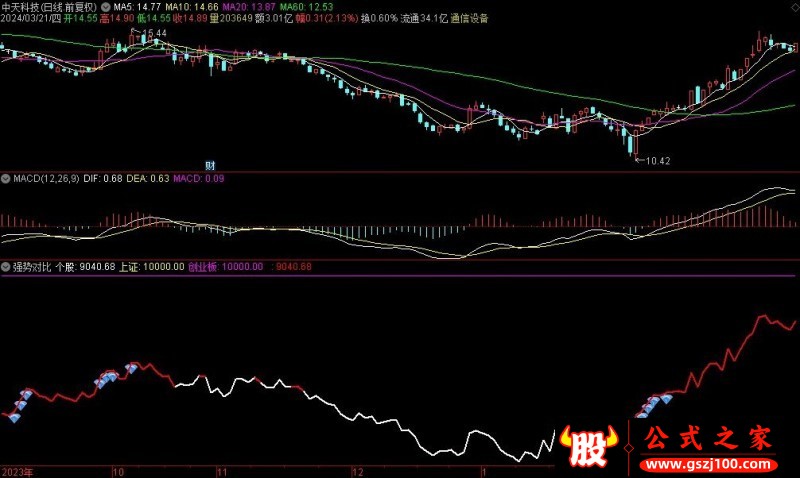Click the 个股: 9040.68 value
Viewport: 800px width, 478px height.
(85, 267)
